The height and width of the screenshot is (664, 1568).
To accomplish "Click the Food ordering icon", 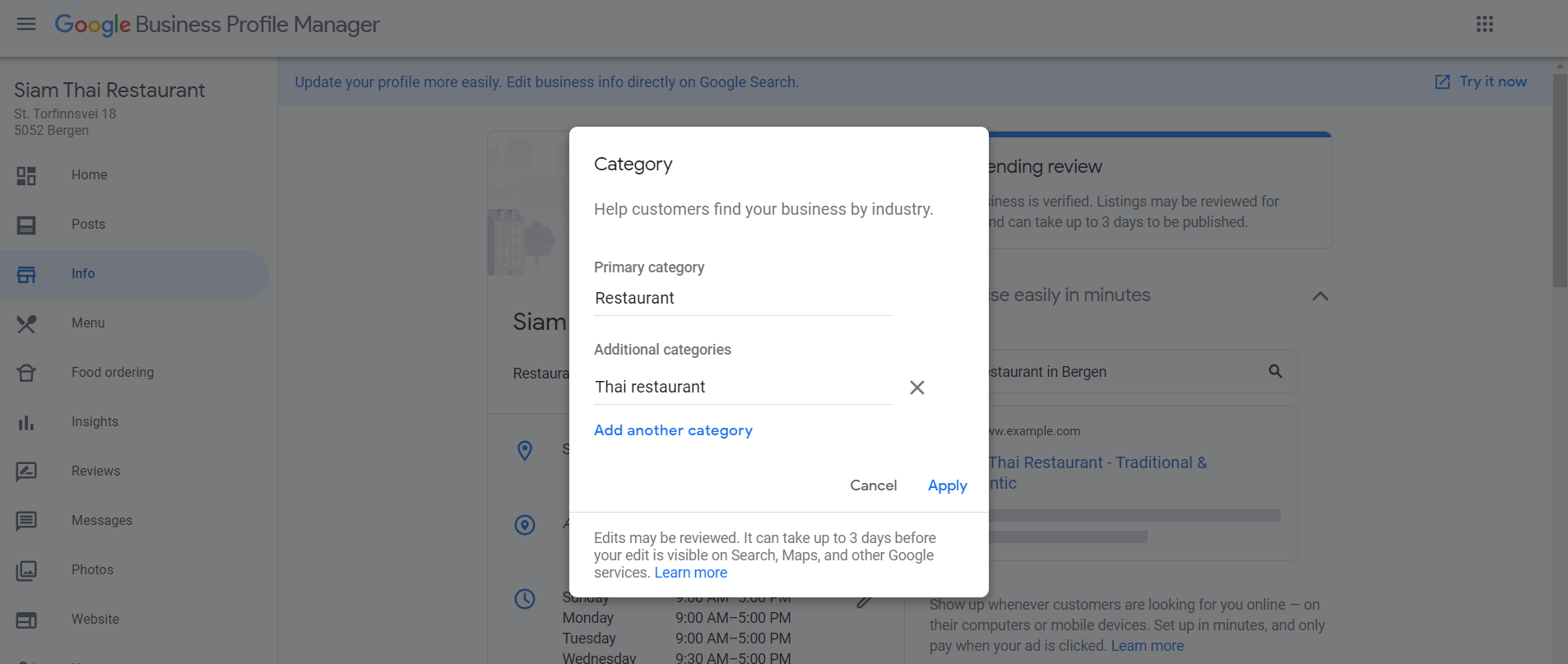I will pyautogui.click(x=26, y=373).
